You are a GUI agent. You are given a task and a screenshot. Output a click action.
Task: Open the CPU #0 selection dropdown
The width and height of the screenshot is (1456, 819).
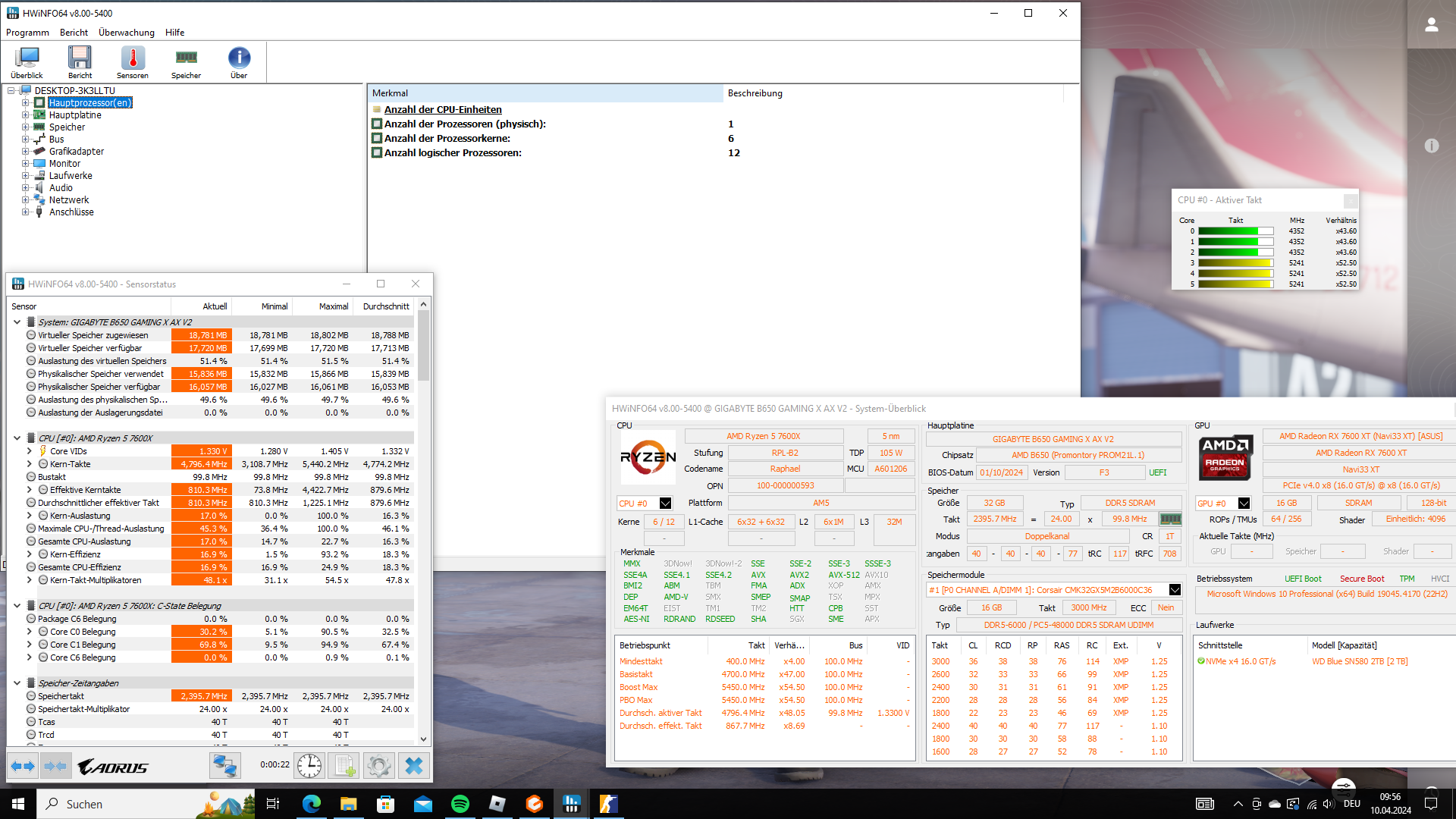coord(665,504)
